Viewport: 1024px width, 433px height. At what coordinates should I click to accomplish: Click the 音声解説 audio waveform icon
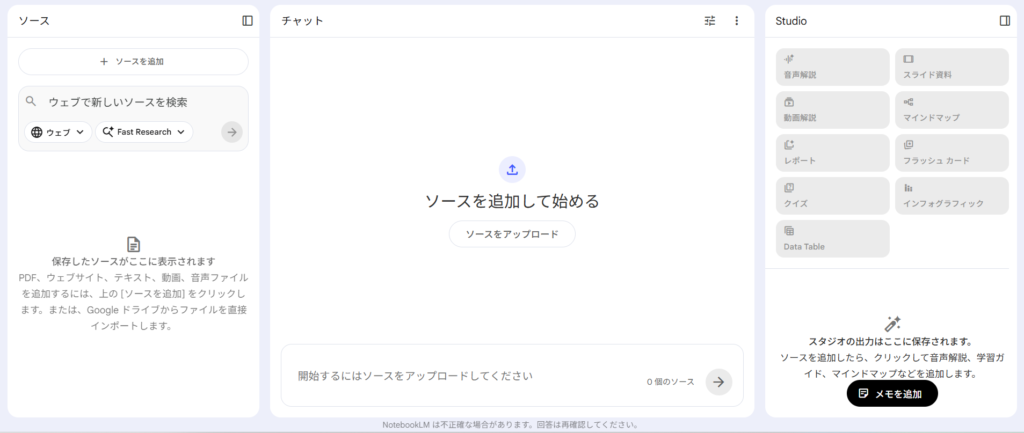(x=789, y=59)
